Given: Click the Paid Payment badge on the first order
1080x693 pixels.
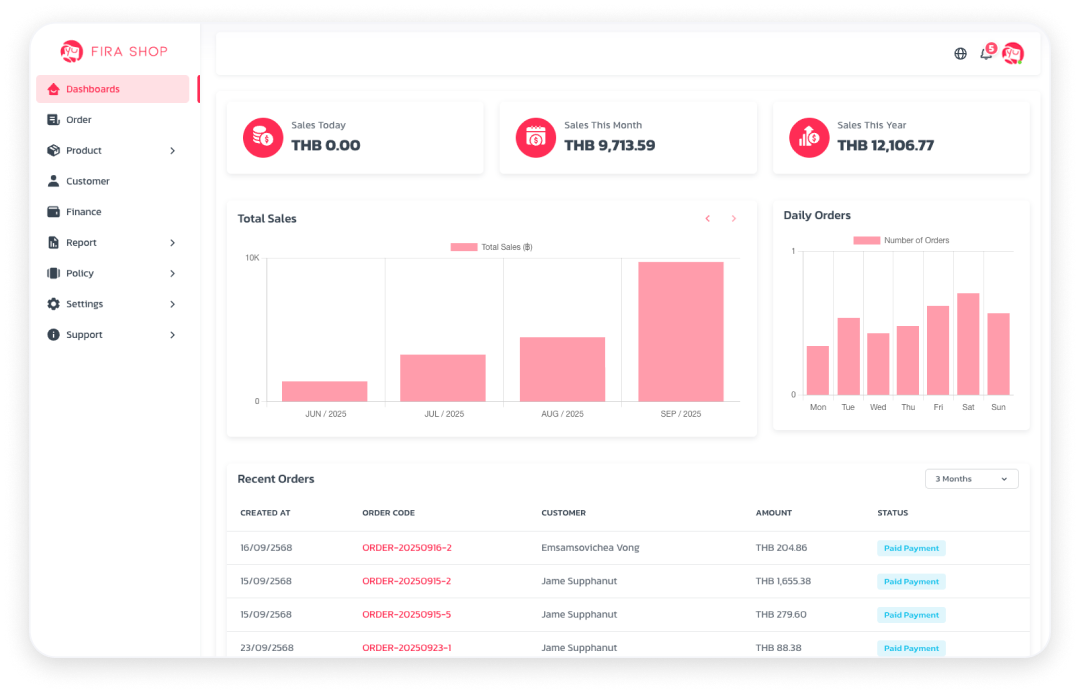Looking at the screenshot, I should (911, 547).
